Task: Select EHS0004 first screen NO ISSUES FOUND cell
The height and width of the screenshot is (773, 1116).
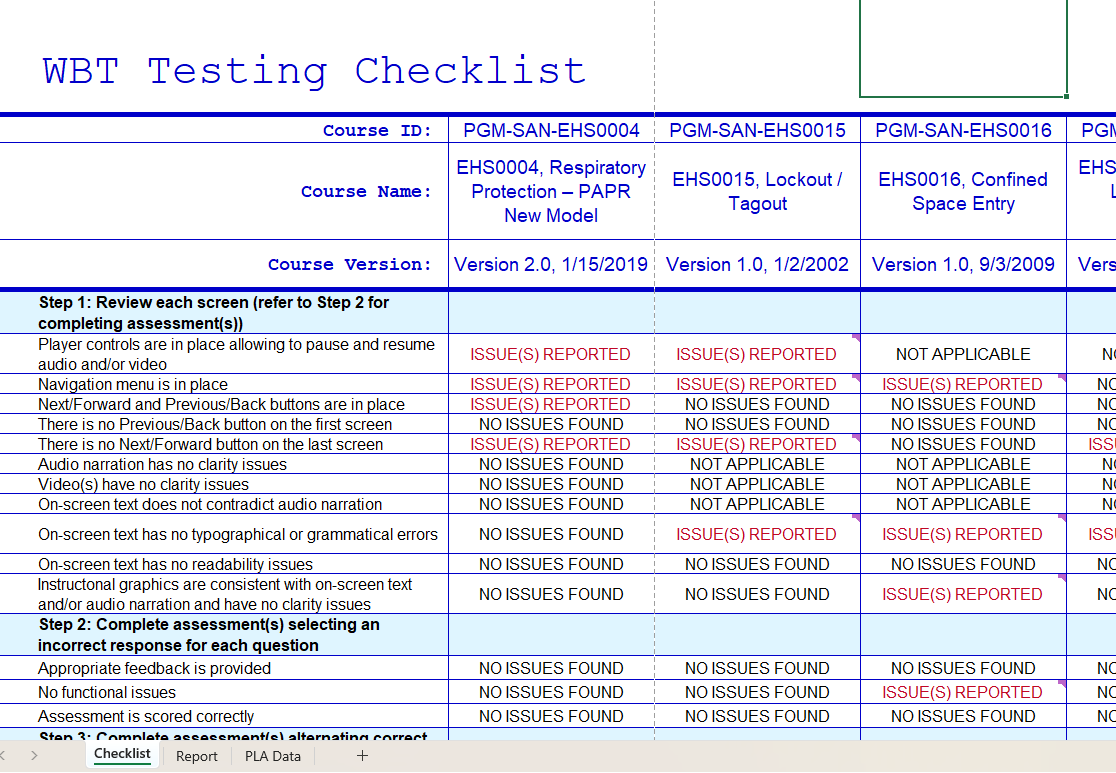Action: [552, 424]
